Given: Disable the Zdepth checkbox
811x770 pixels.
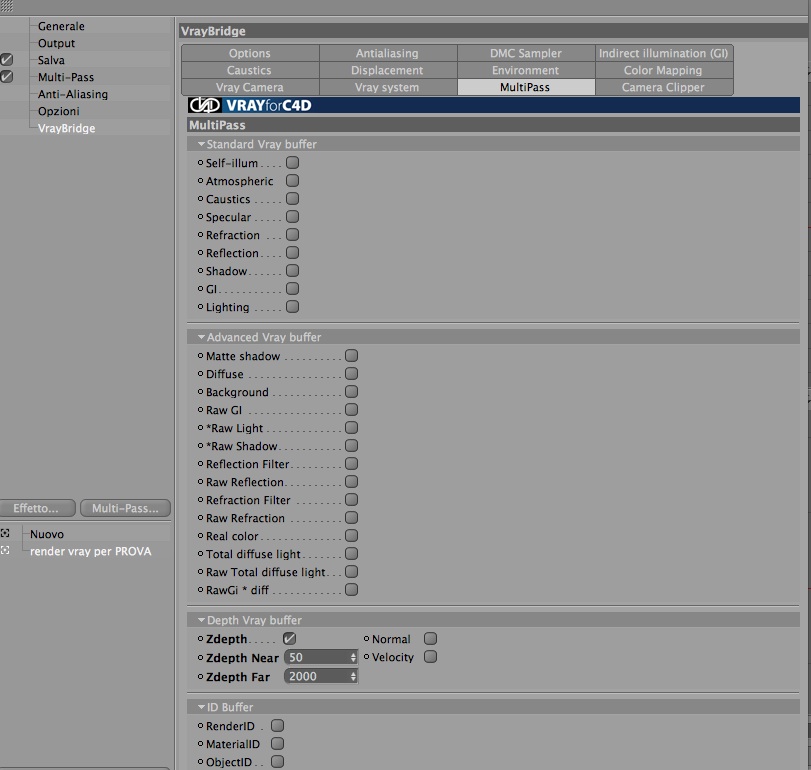Looking at the screenshot, I should coord(290,639).
